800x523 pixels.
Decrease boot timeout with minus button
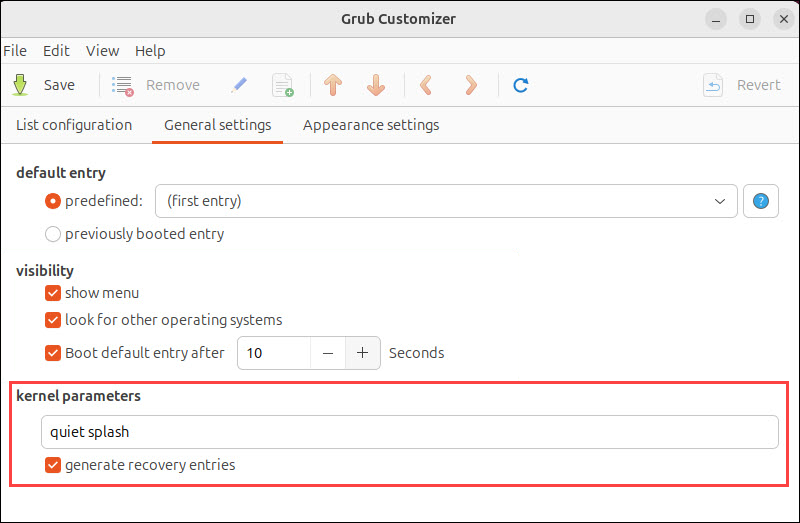pyautogui.click(x=328, y=353)
